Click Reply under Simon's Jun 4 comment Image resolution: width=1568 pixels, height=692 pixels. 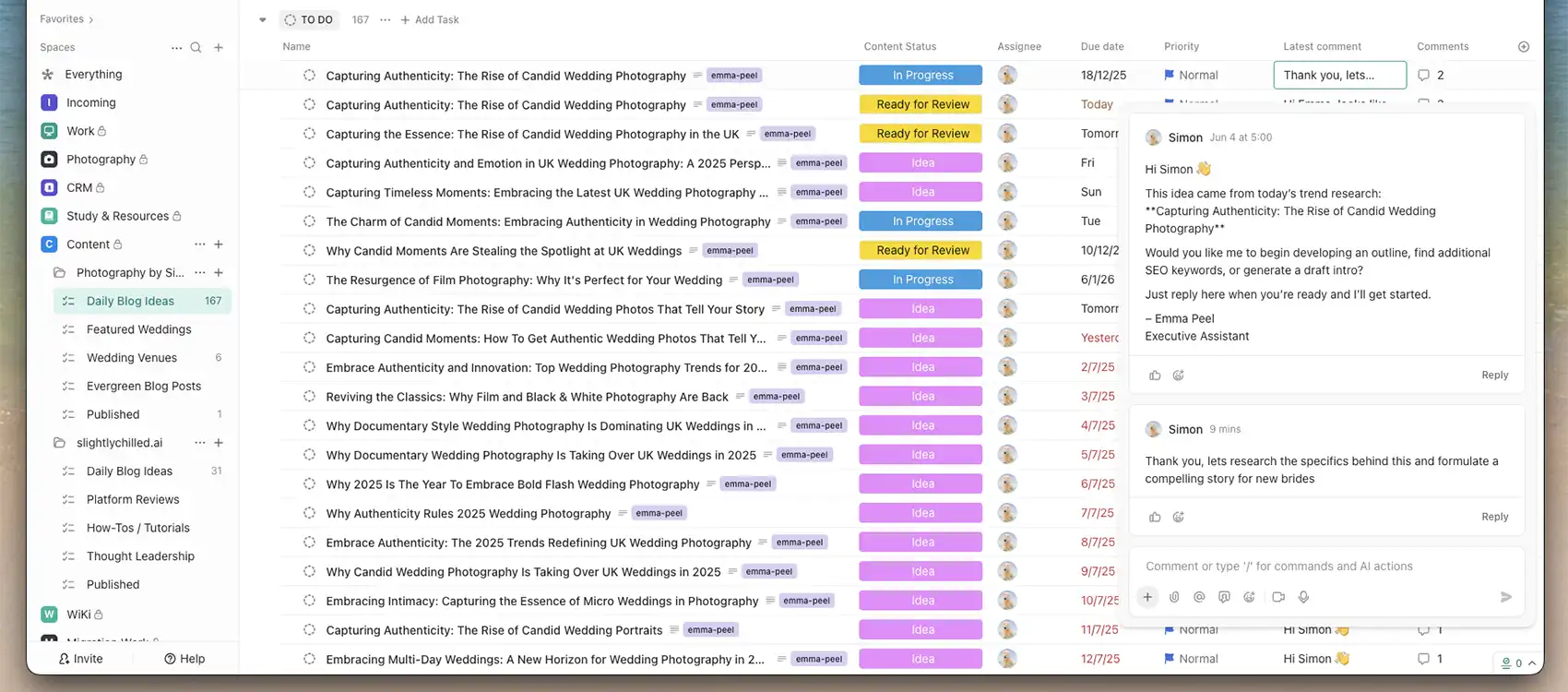pyautogui.click(x=1495, y=376)
